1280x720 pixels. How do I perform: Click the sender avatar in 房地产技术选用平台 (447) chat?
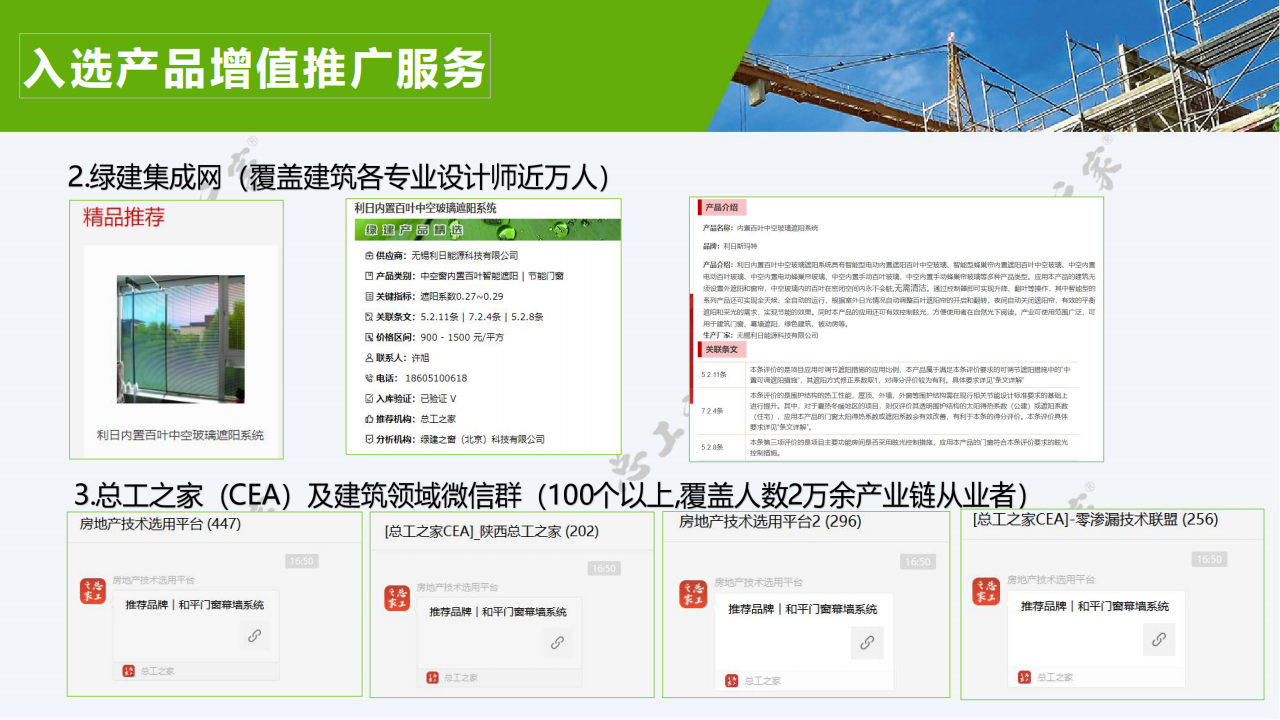click(93, 590)
